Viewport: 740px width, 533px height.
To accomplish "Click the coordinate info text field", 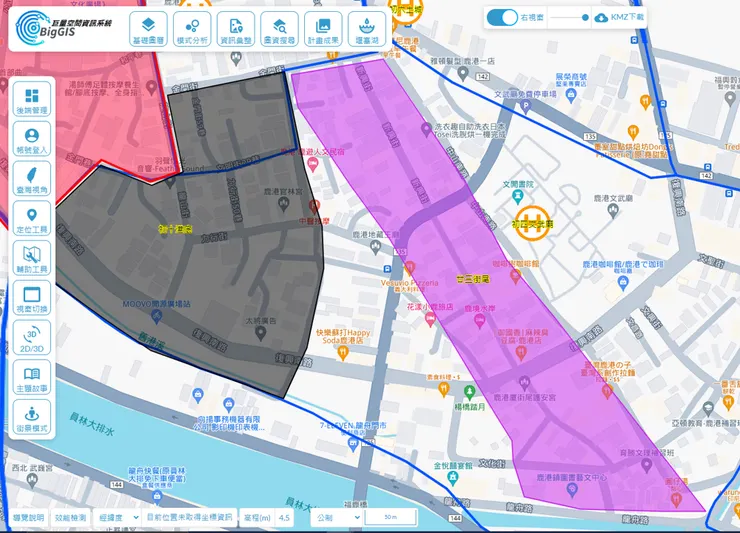I will point(190,517).
